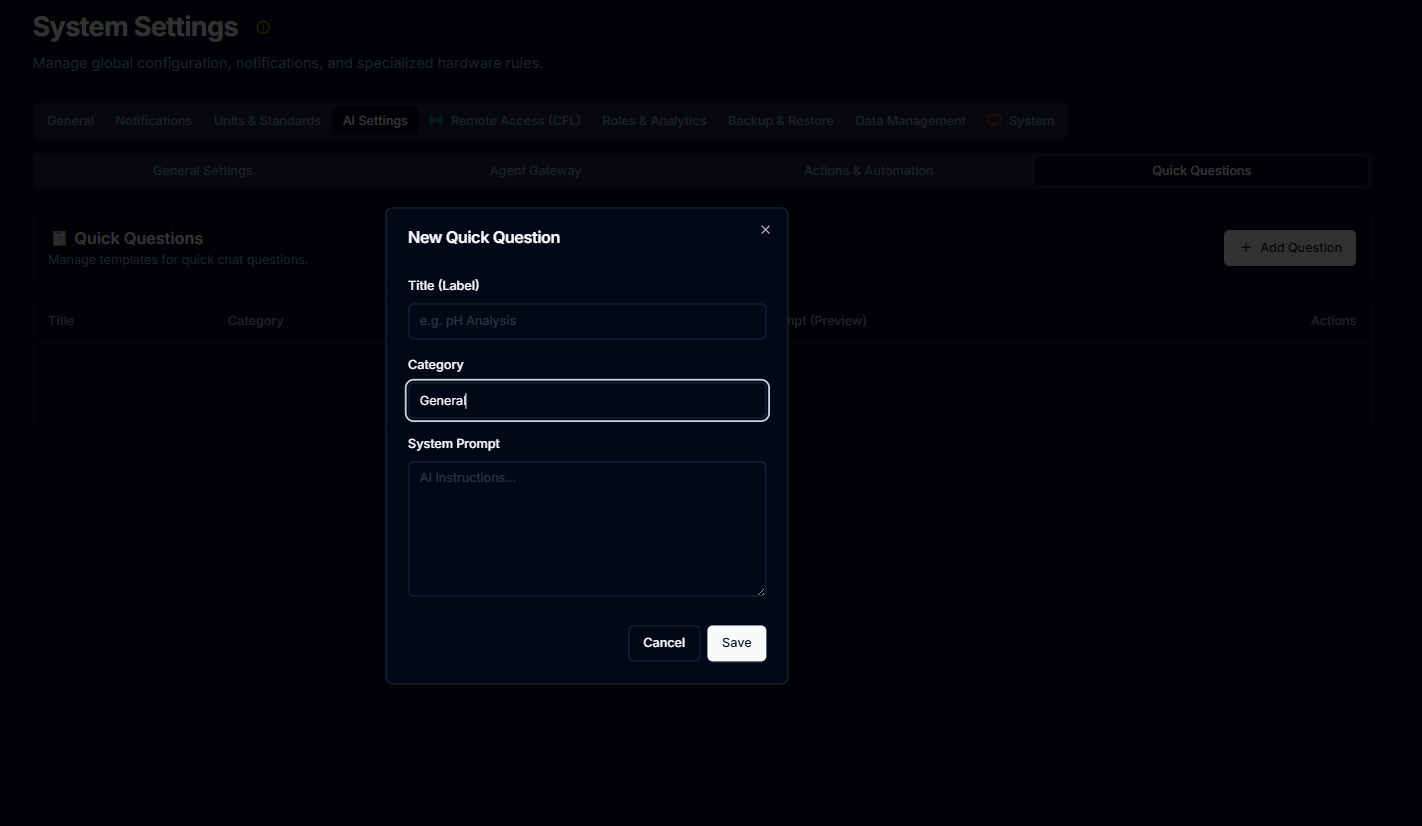Click 'Manage templates for quick chat questions' text

pyautogui.click(x=178, y=260)
